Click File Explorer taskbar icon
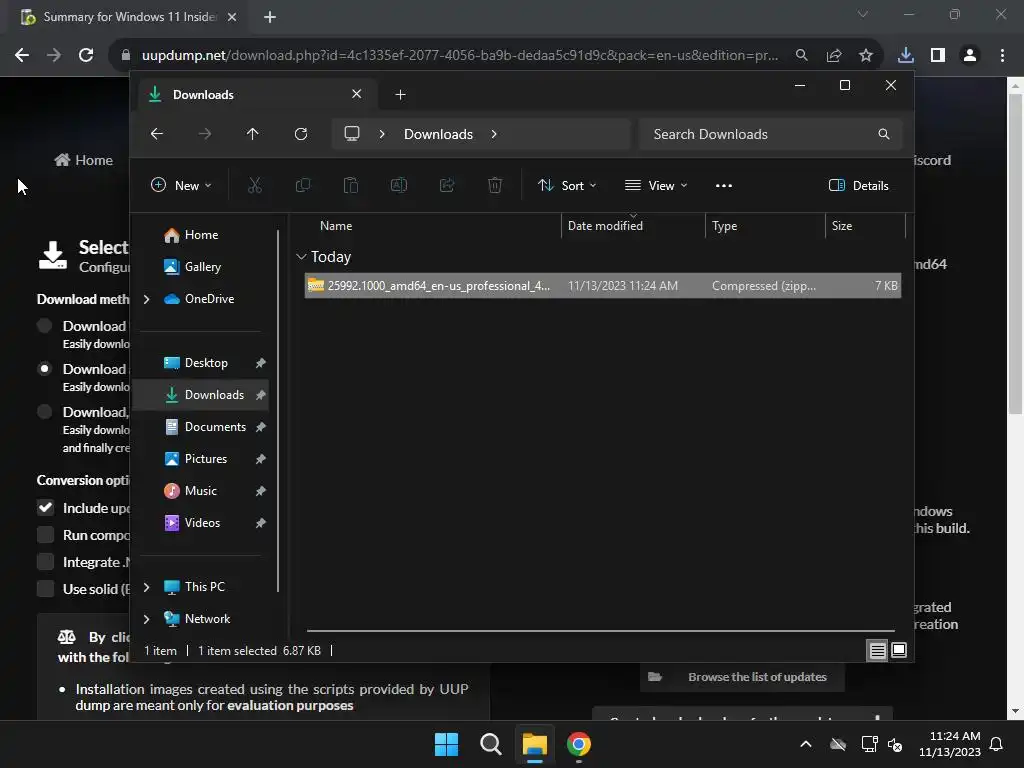The image size is (1024, 768). pos(534,744)
